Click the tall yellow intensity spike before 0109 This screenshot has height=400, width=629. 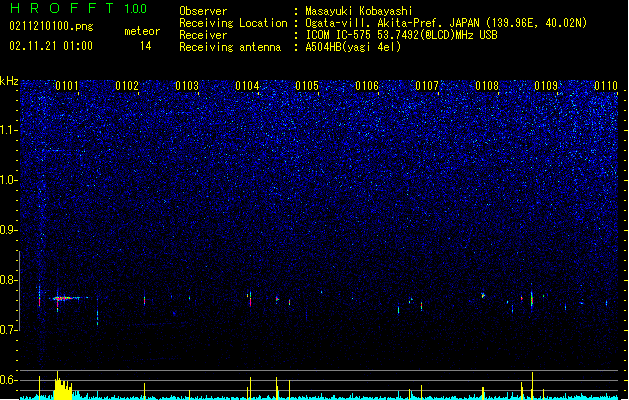click(532, 386)
